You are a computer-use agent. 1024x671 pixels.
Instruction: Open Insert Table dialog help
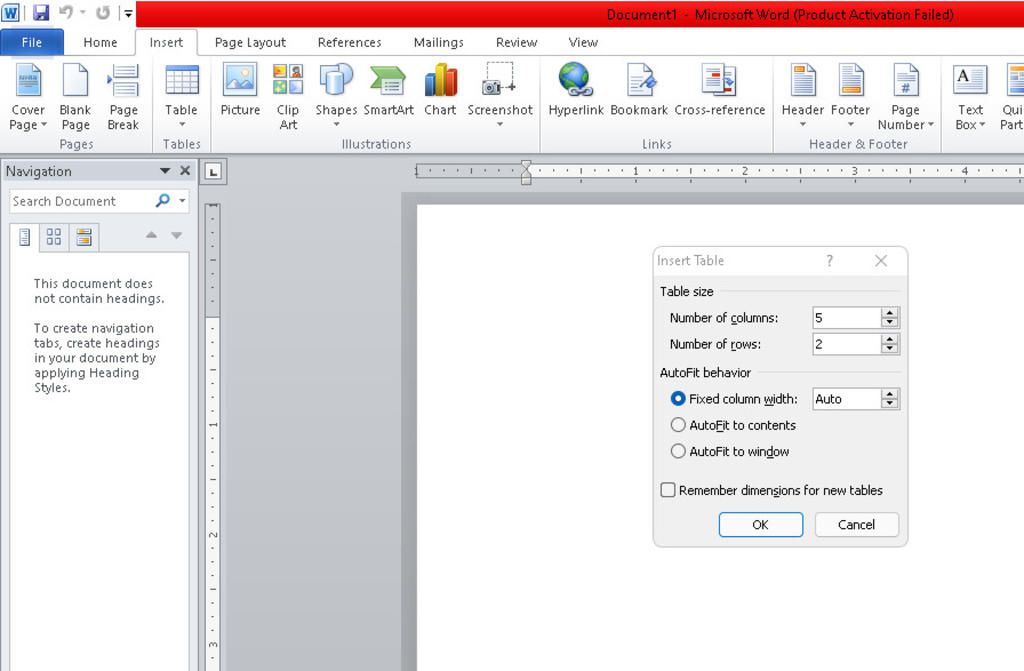point(829,261)
